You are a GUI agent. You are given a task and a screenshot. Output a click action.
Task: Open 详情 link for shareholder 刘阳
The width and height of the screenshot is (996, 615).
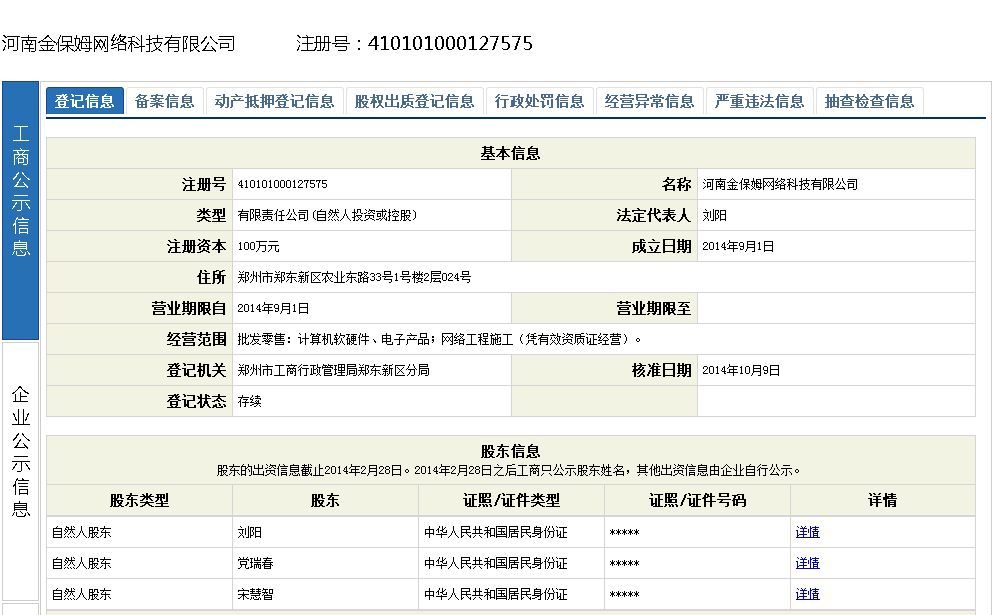(807, 532)
